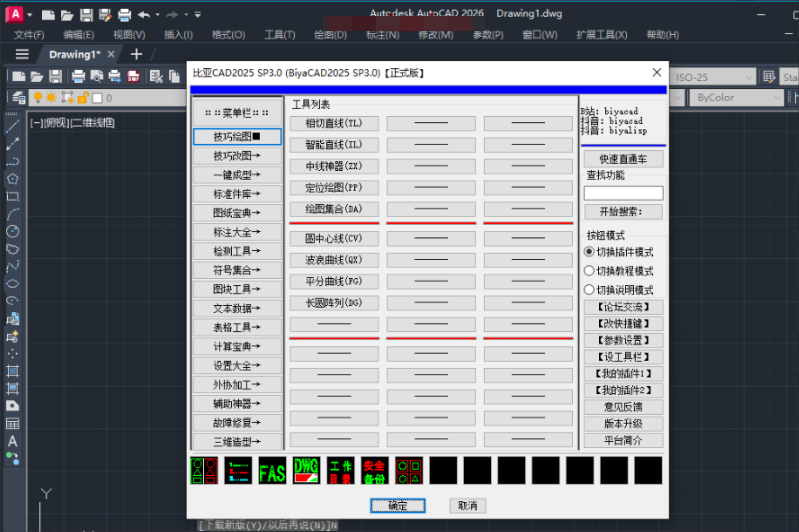Select 切换说明模式 radio button

click(x=589, y=289)
